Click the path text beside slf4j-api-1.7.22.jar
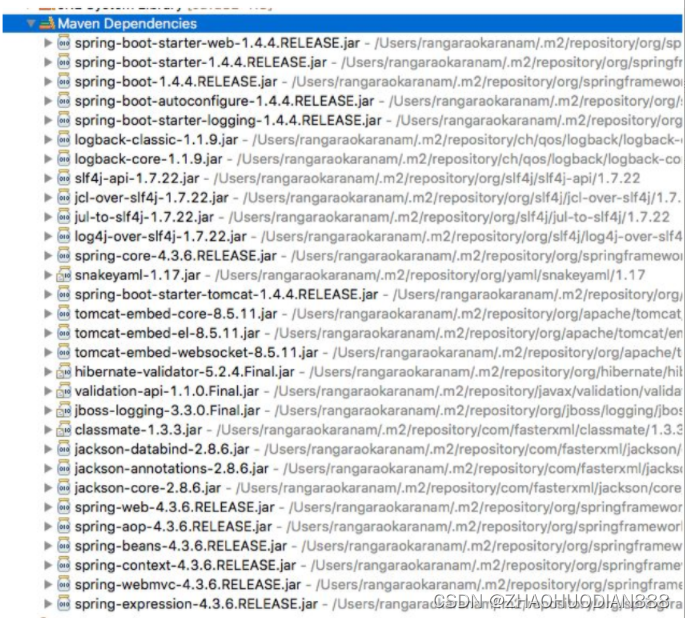 [x=427, y=179]
